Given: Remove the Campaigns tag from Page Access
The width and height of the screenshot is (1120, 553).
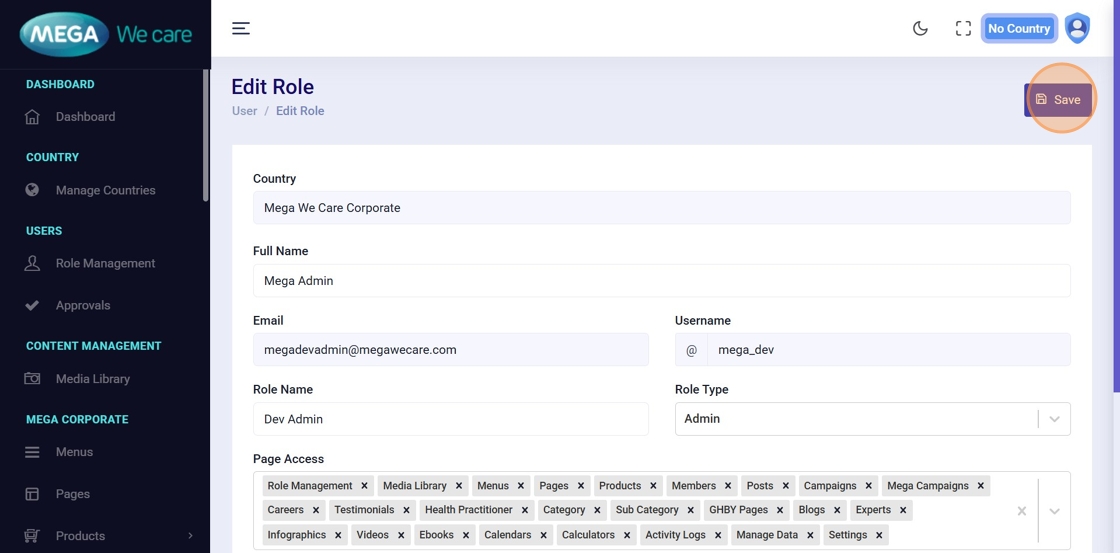Looking at the screenshot, I should coord(868,486).
